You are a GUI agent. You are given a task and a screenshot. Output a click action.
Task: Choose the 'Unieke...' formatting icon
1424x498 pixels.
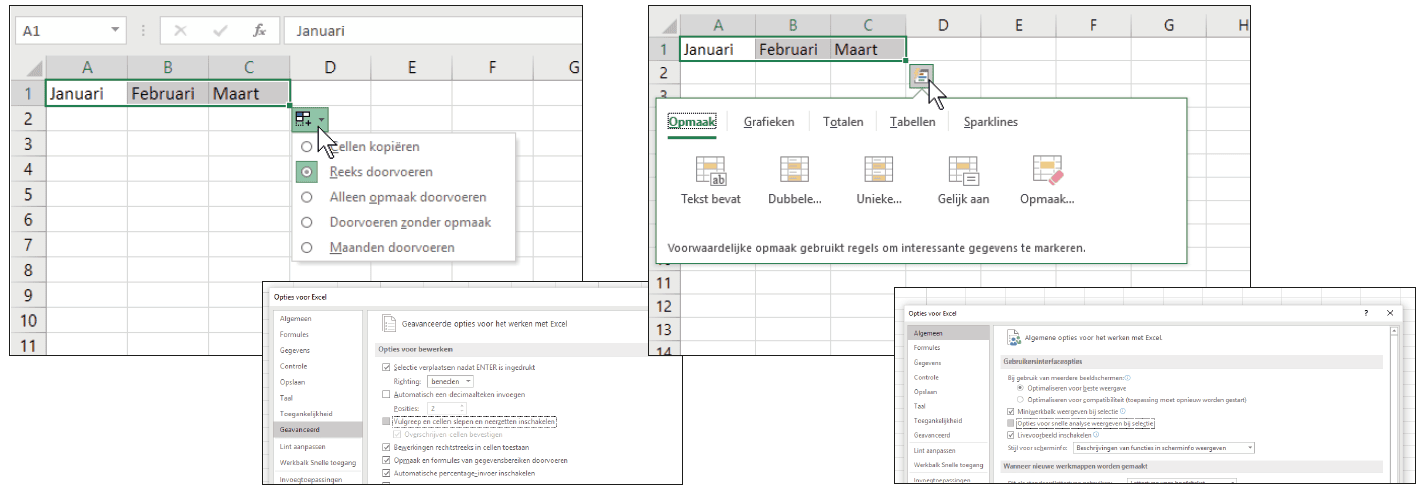[879, 171]
